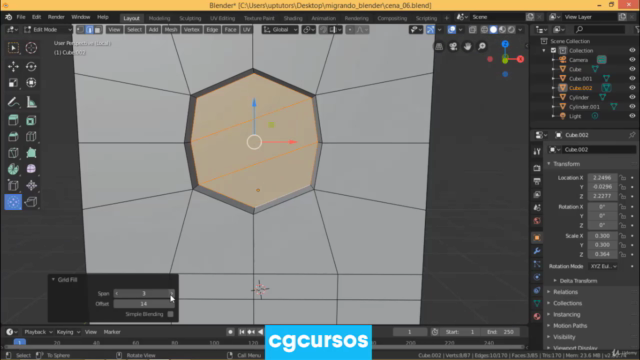Click the Scale Z field
640x360 pixels.
pos(602,254)
